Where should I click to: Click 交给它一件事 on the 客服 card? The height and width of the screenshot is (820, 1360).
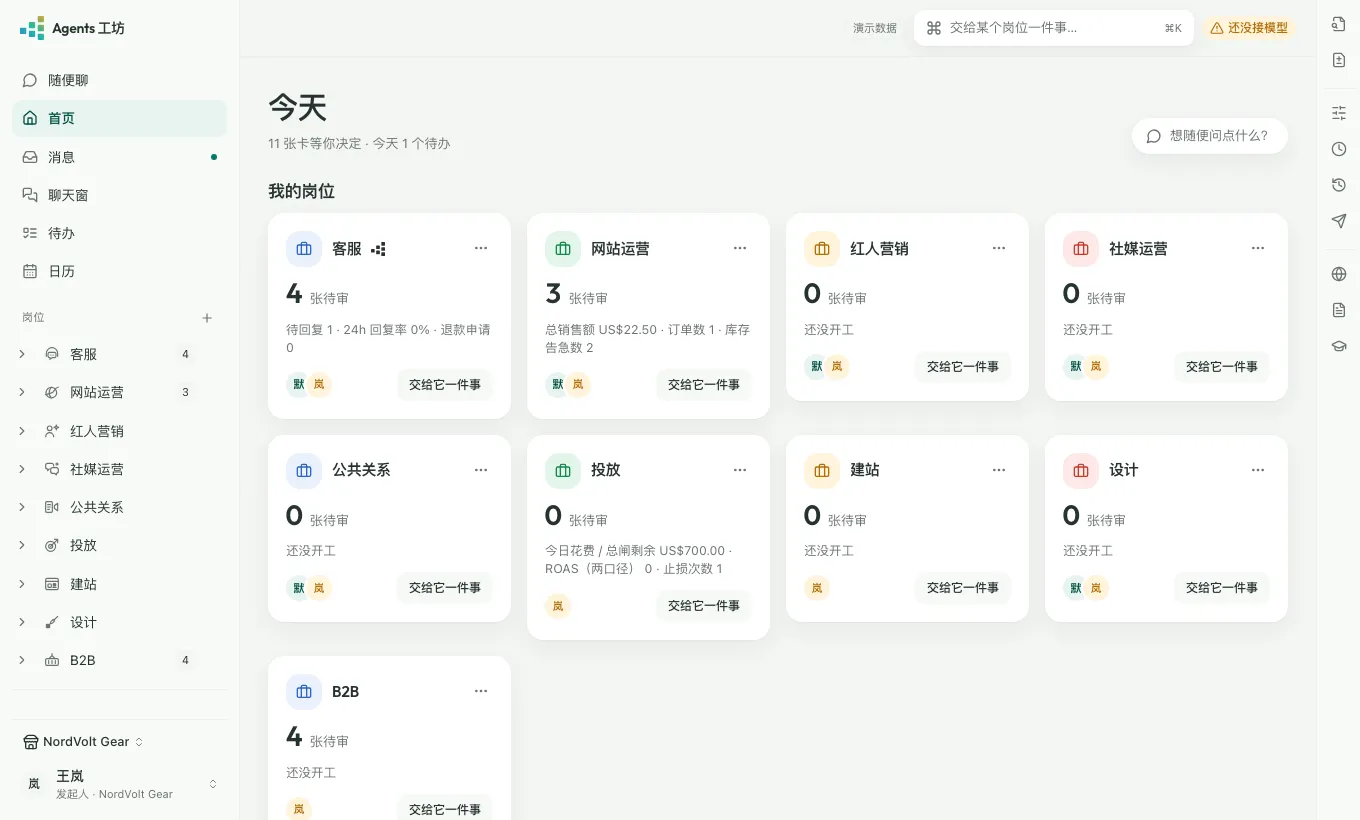tap(445, 385)
